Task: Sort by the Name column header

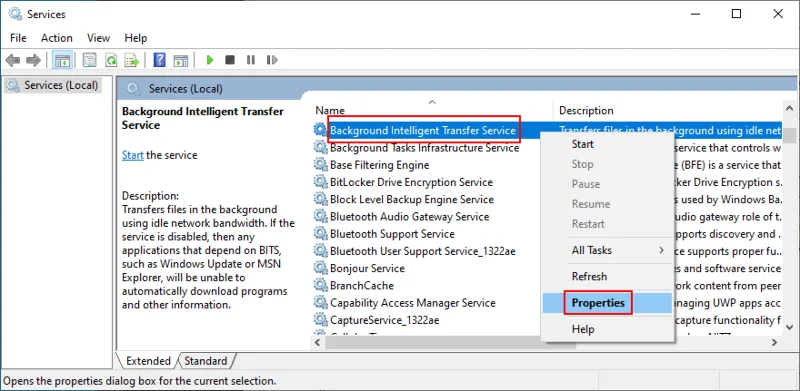Action: click(432, 110)
